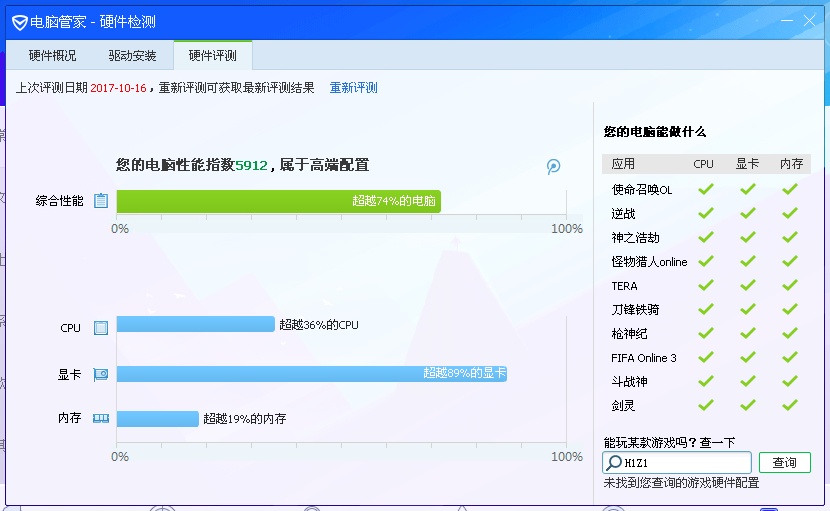
Task: Minimize the 硬件检测 window
Action: click(787, 21)
